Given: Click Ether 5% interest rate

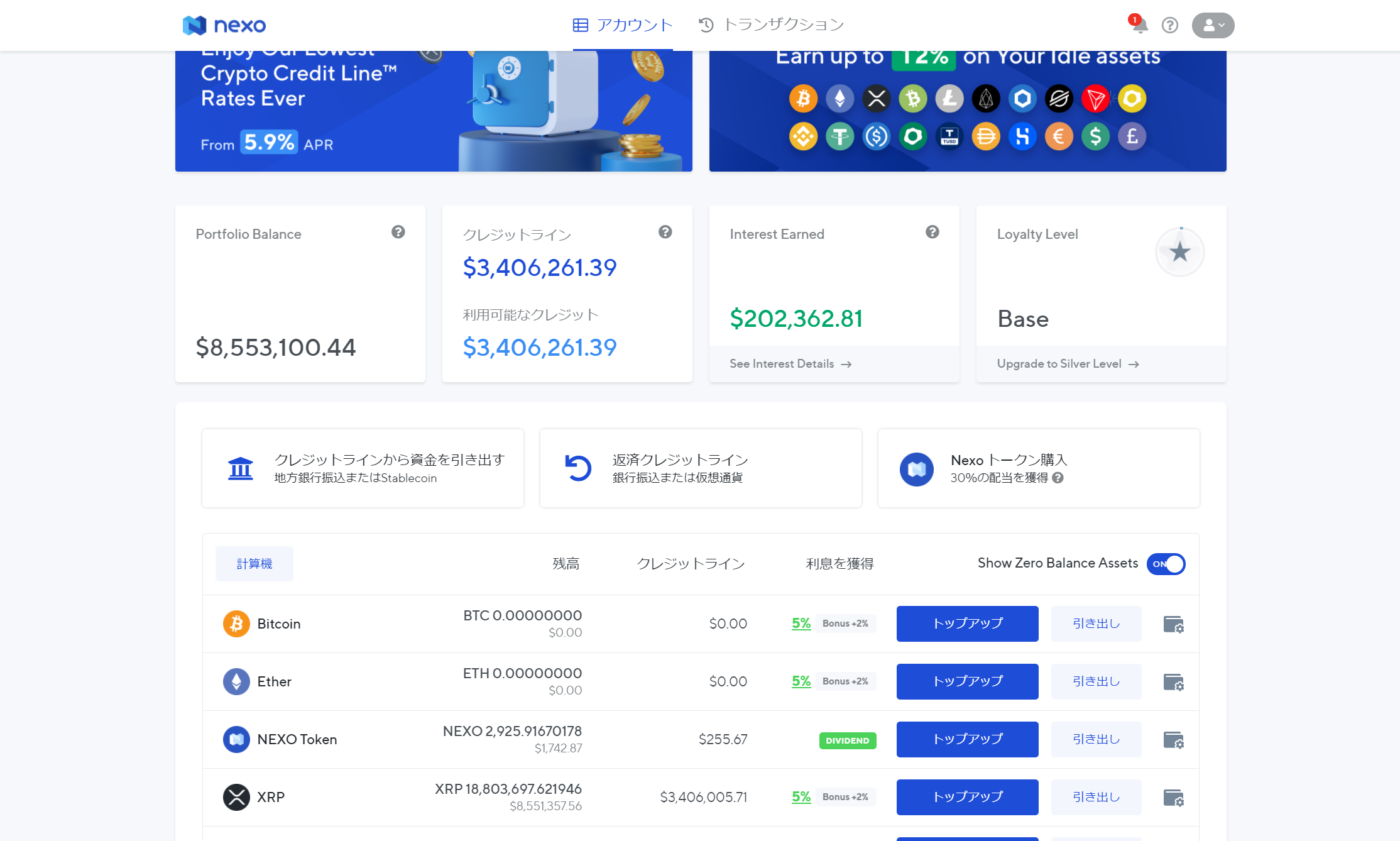Looking at the screenshot, I should 801,681.
